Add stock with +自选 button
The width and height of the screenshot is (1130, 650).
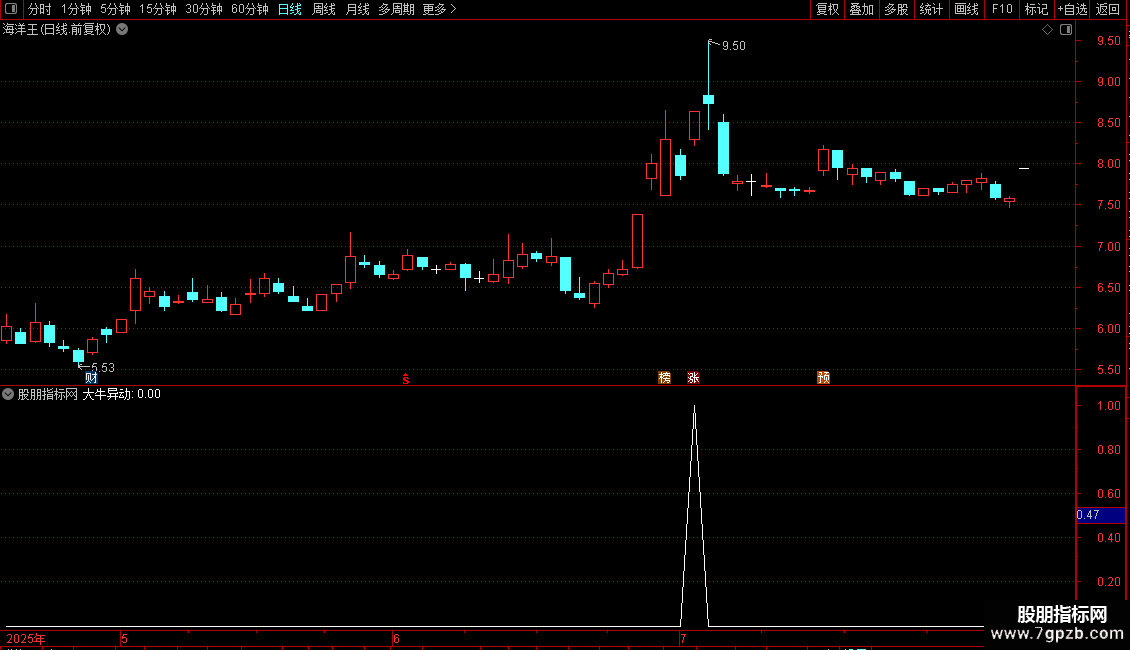[x=1072, y=9]
